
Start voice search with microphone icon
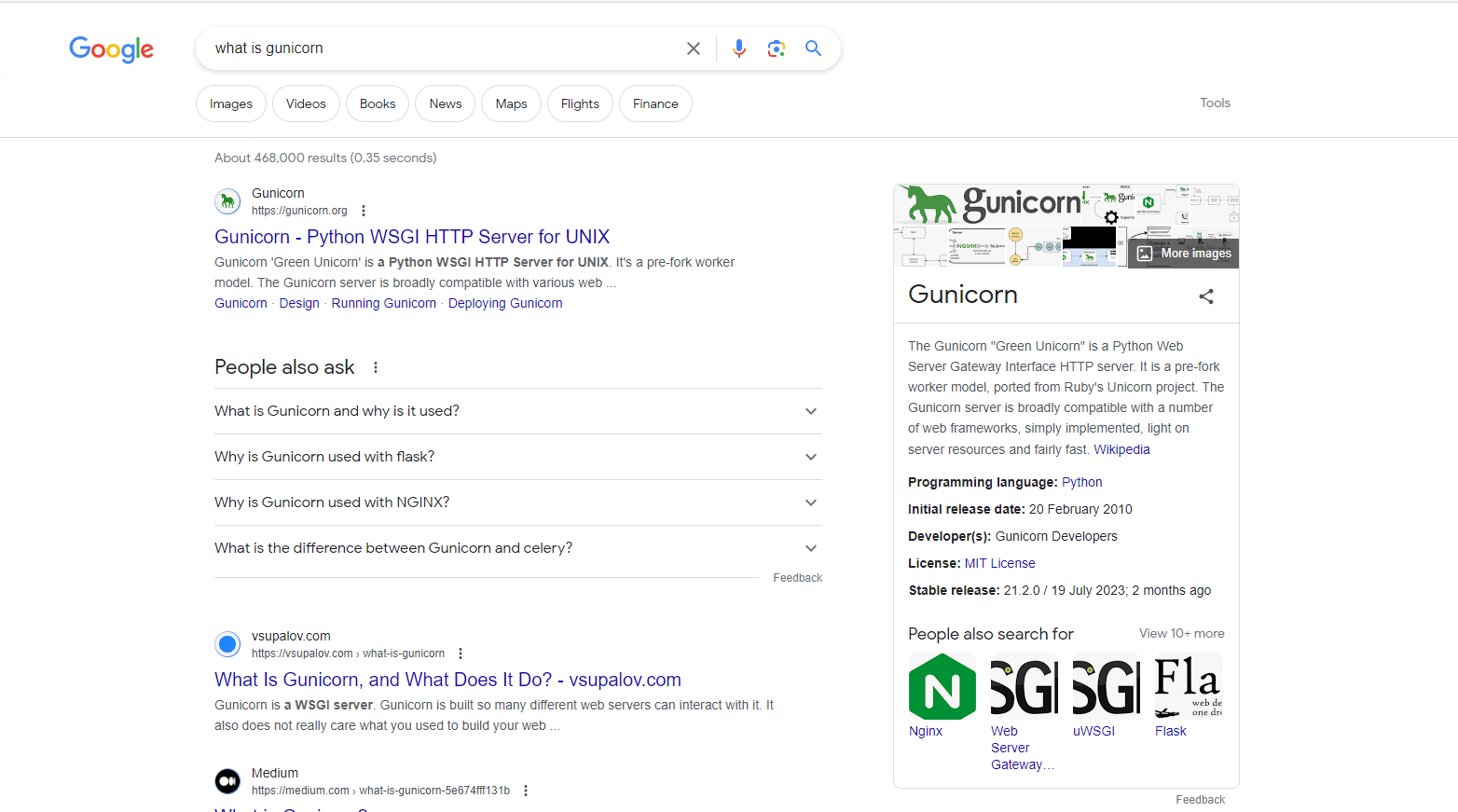(x=738, y=48)
